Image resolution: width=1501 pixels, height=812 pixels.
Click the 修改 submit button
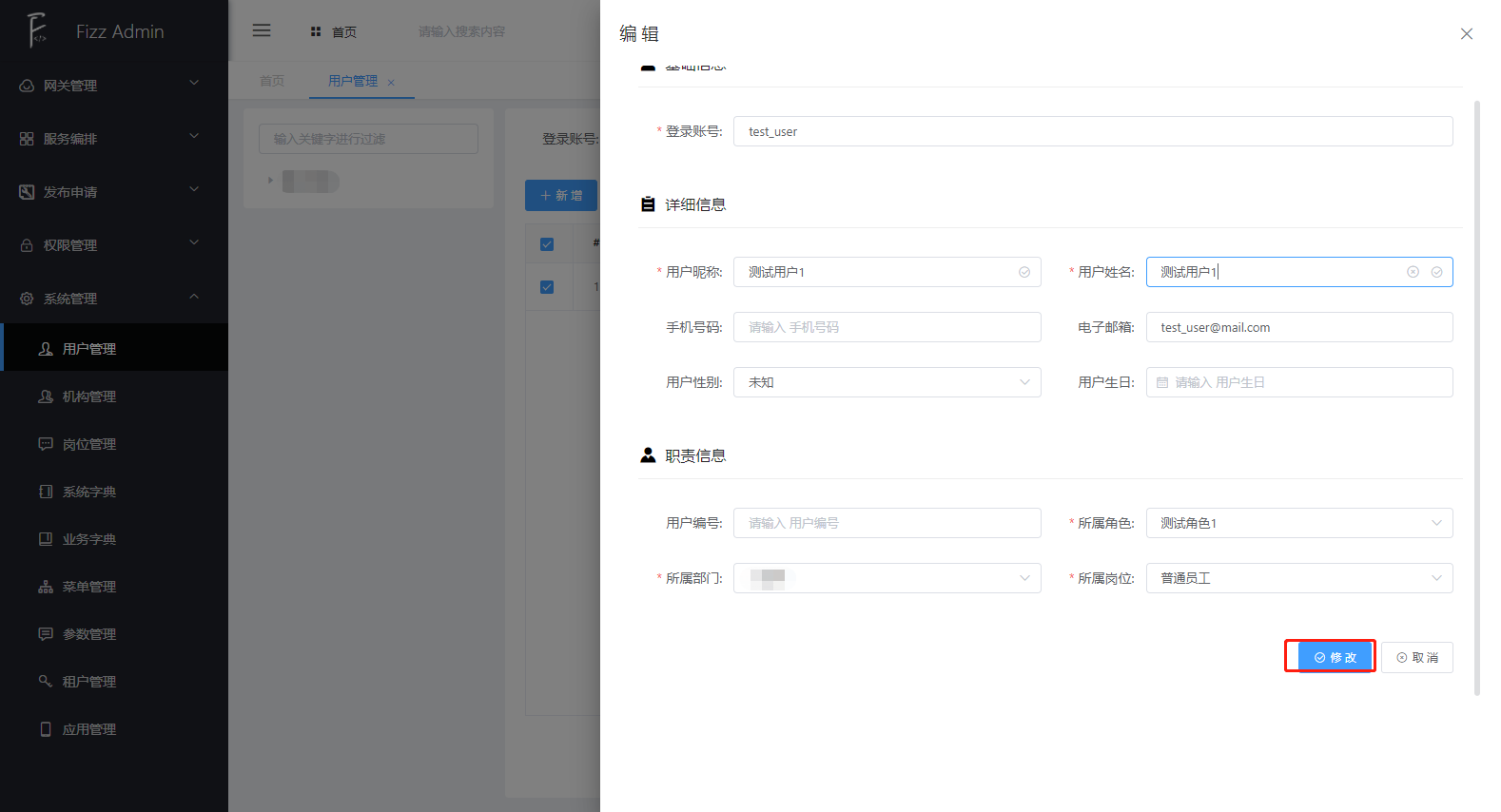(1335, 657)
